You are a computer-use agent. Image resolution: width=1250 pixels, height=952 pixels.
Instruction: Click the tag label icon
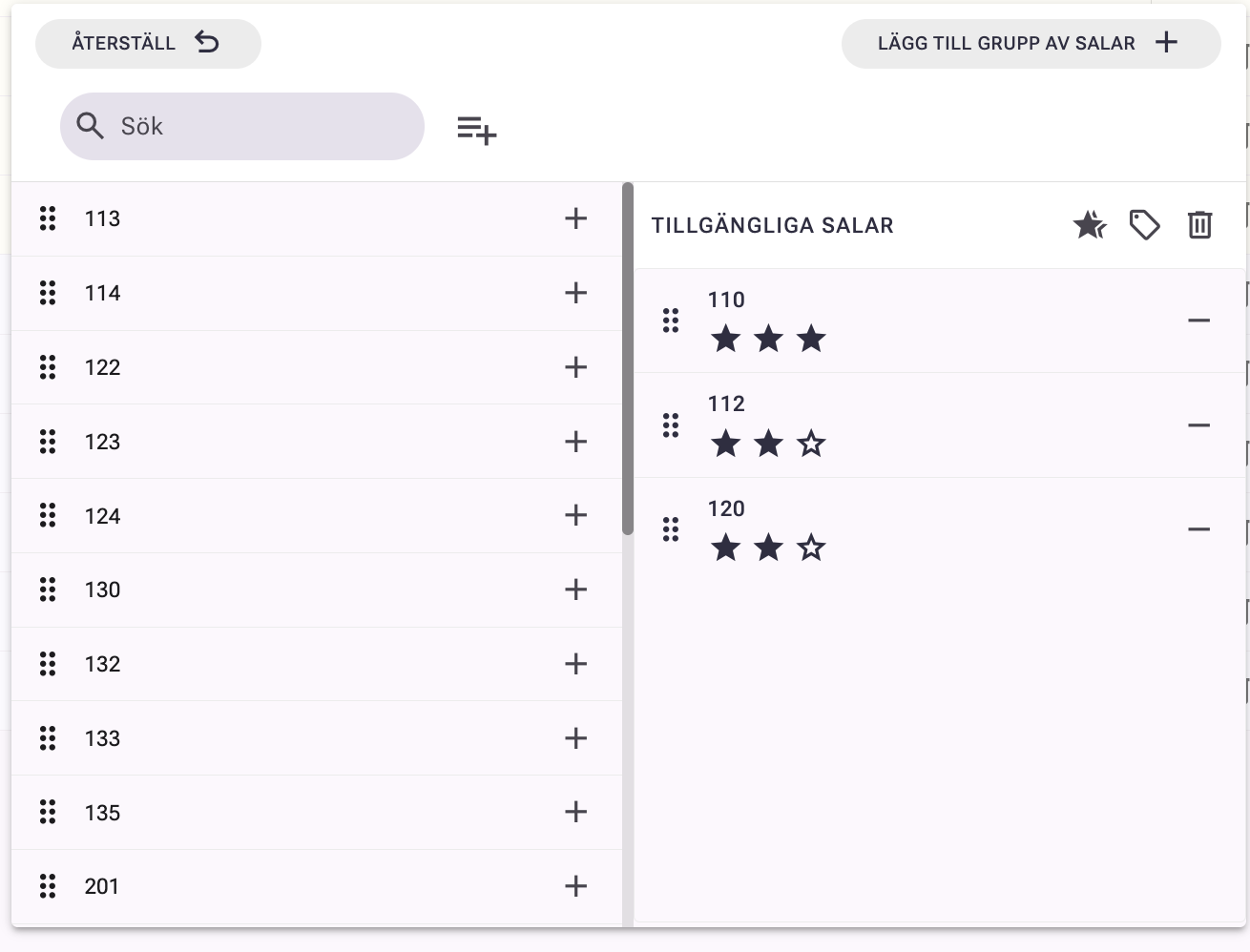1144,225
